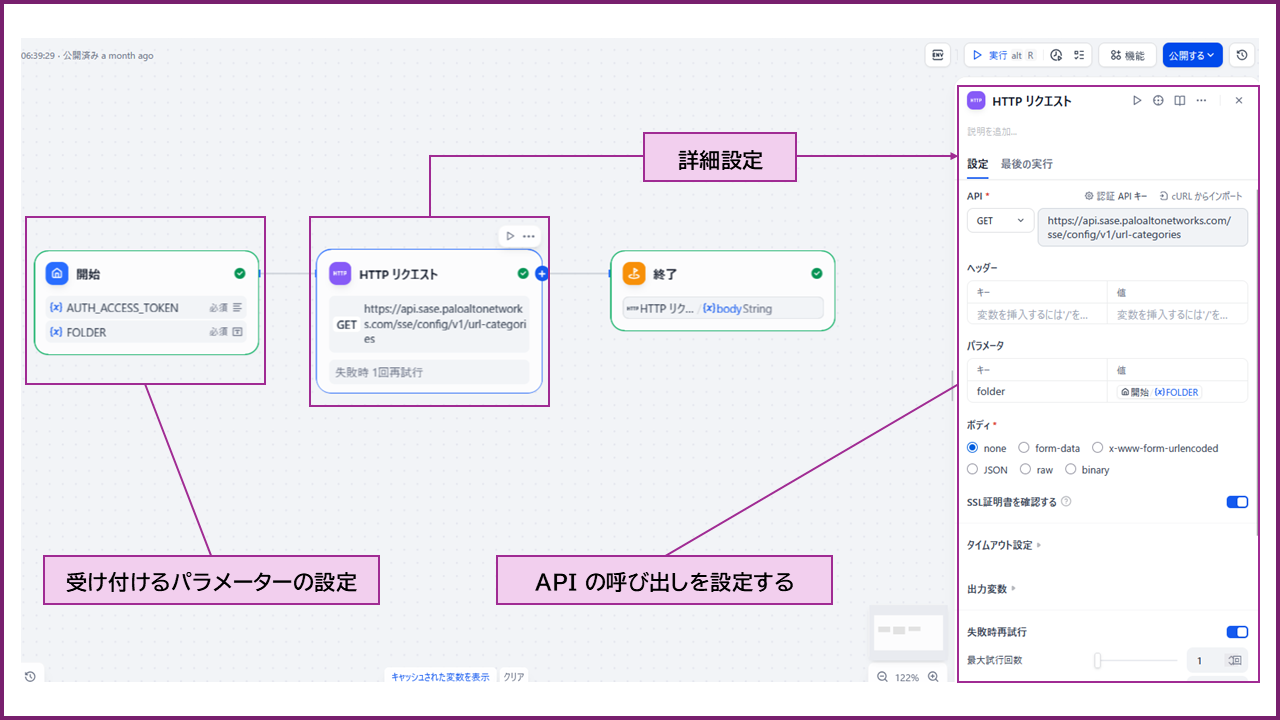The width and height of the screenshot is (1280, 720).
Task: Open version history icon at top right
Action: (x=1241, y=56)
